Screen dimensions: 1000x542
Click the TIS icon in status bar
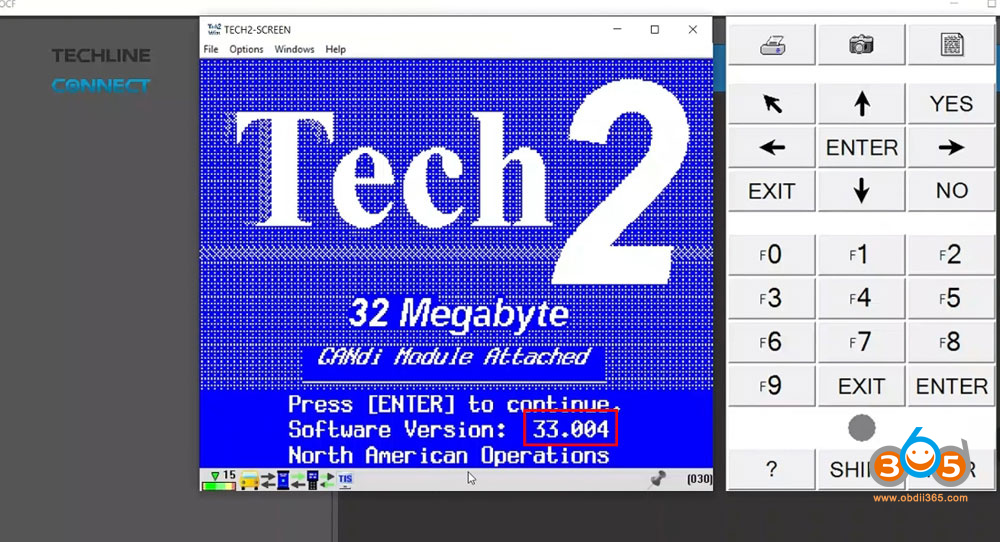[344, 479]
